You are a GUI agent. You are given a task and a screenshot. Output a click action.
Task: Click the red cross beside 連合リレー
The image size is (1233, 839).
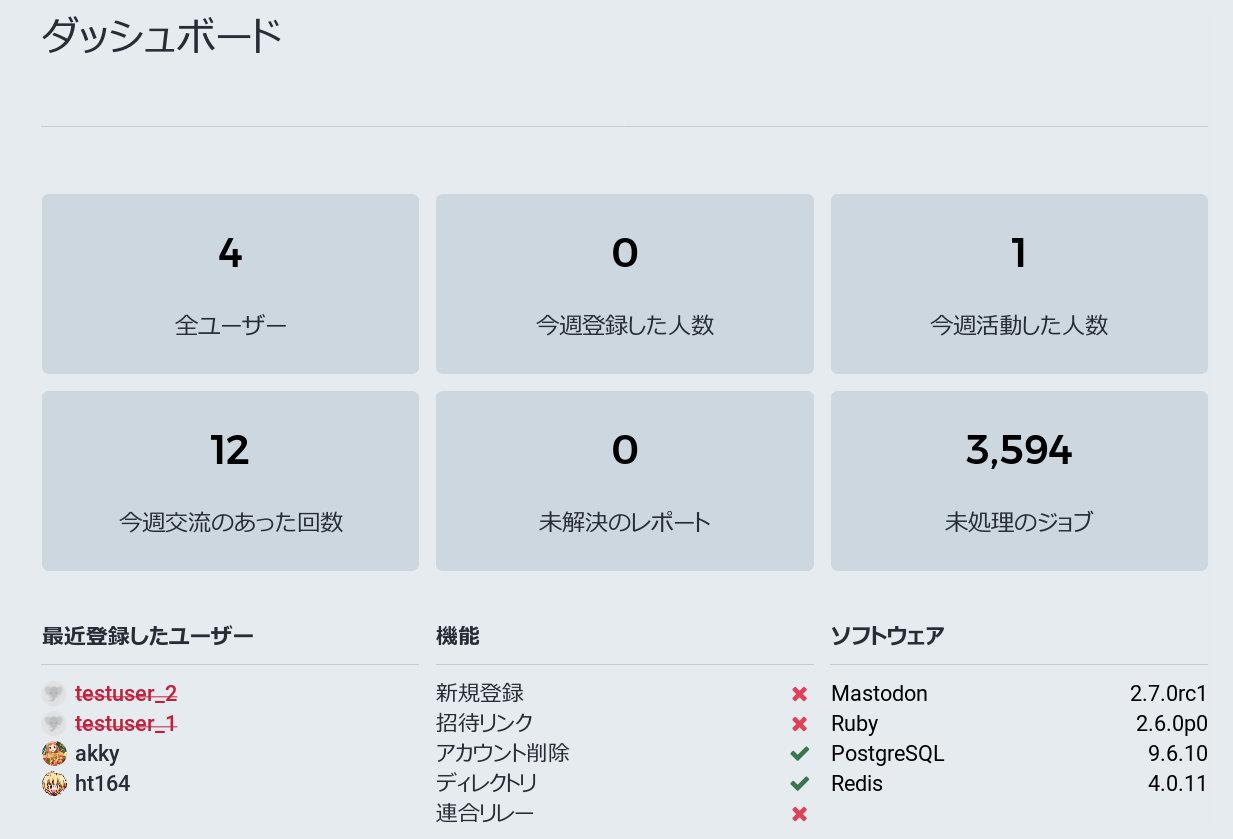pyautogui.click(x=799, y=814)
